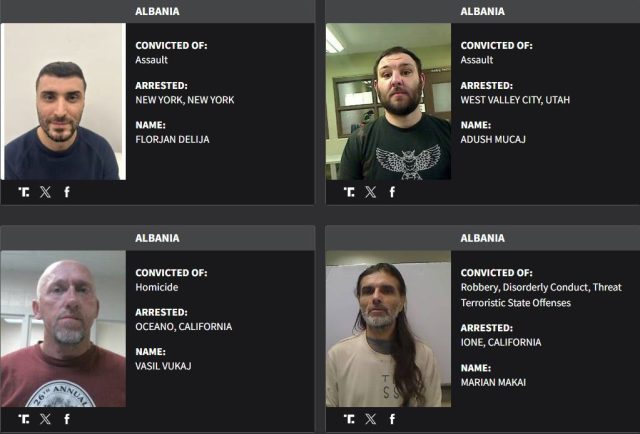640x434 pixels.
Task: Open Adush Mucaj's photo
Action: point(389,101)
